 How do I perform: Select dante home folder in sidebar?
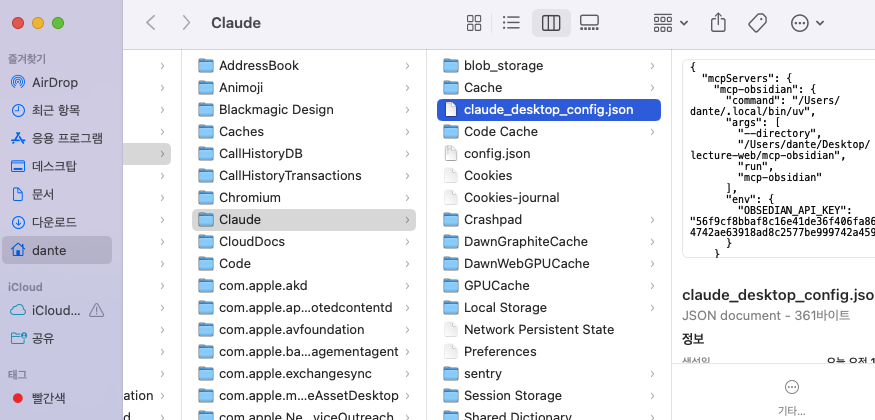[x=57, y=250]
